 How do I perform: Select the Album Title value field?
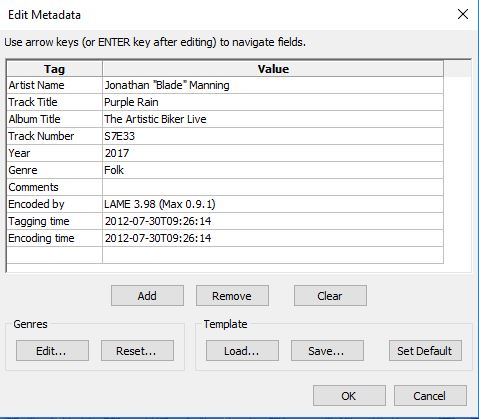[273, 119]
